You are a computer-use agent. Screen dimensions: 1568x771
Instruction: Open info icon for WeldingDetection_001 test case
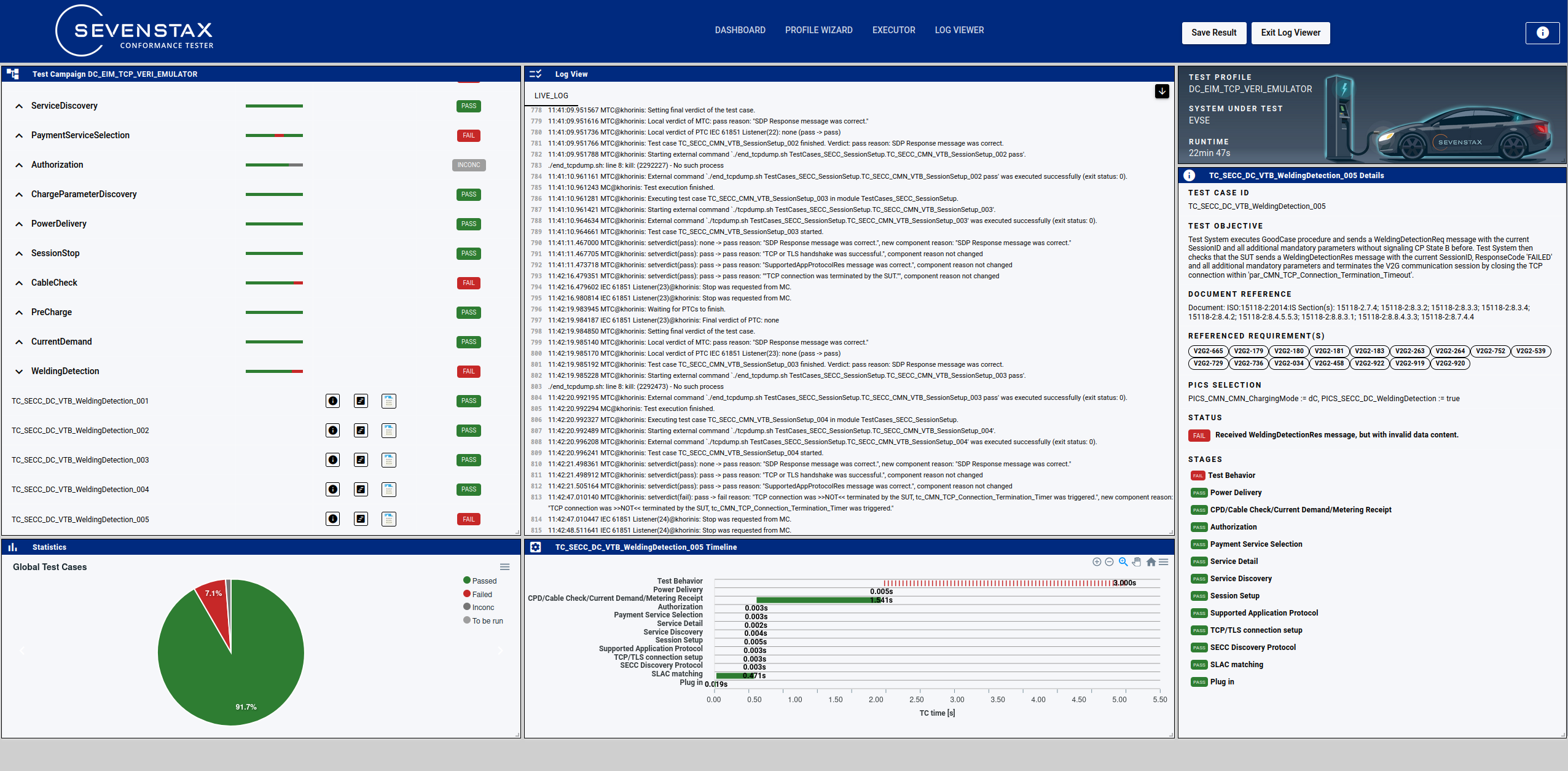click(x=332, y=401)
